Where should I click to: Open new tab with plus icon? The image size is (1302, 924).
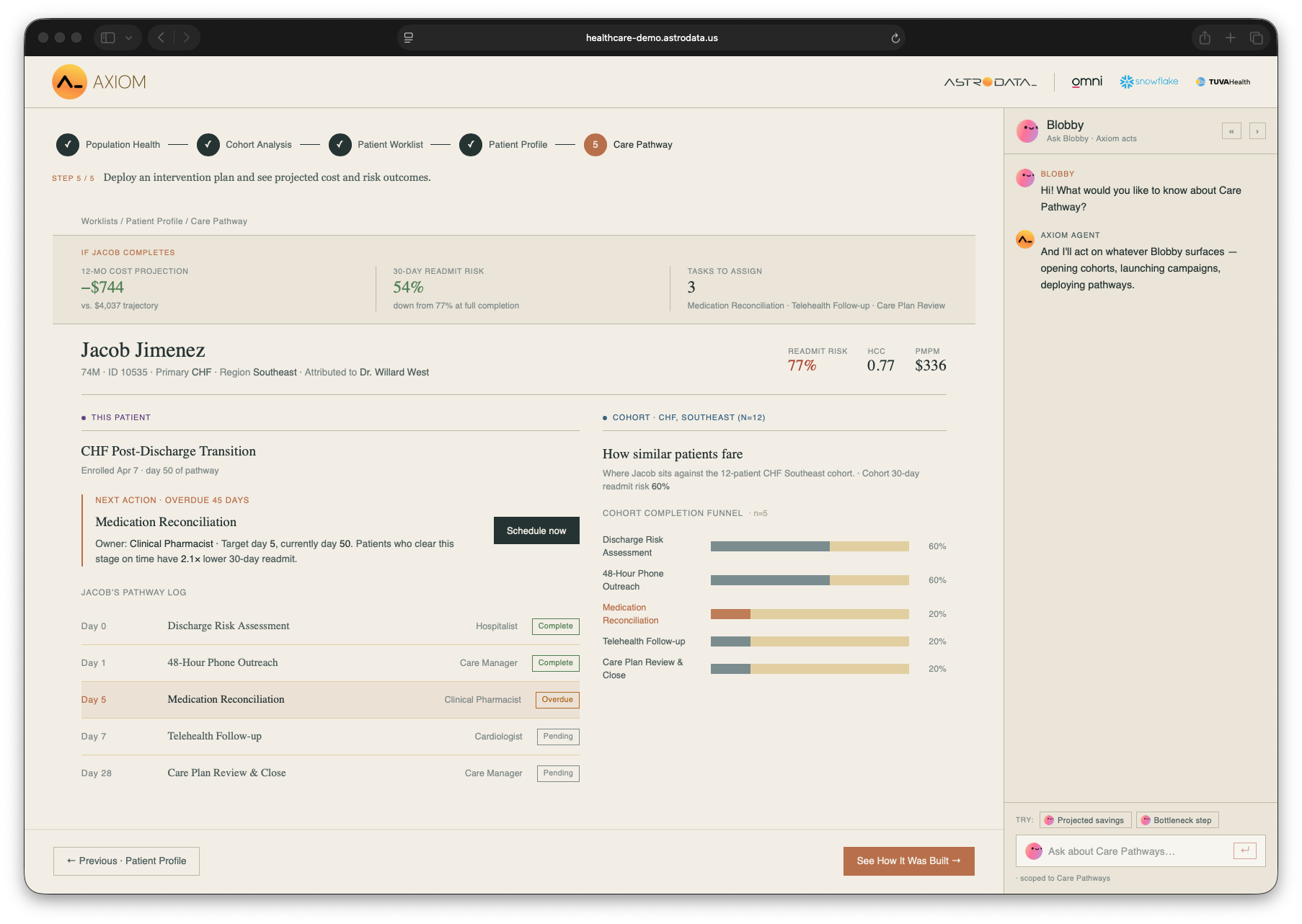point(1231,37)
